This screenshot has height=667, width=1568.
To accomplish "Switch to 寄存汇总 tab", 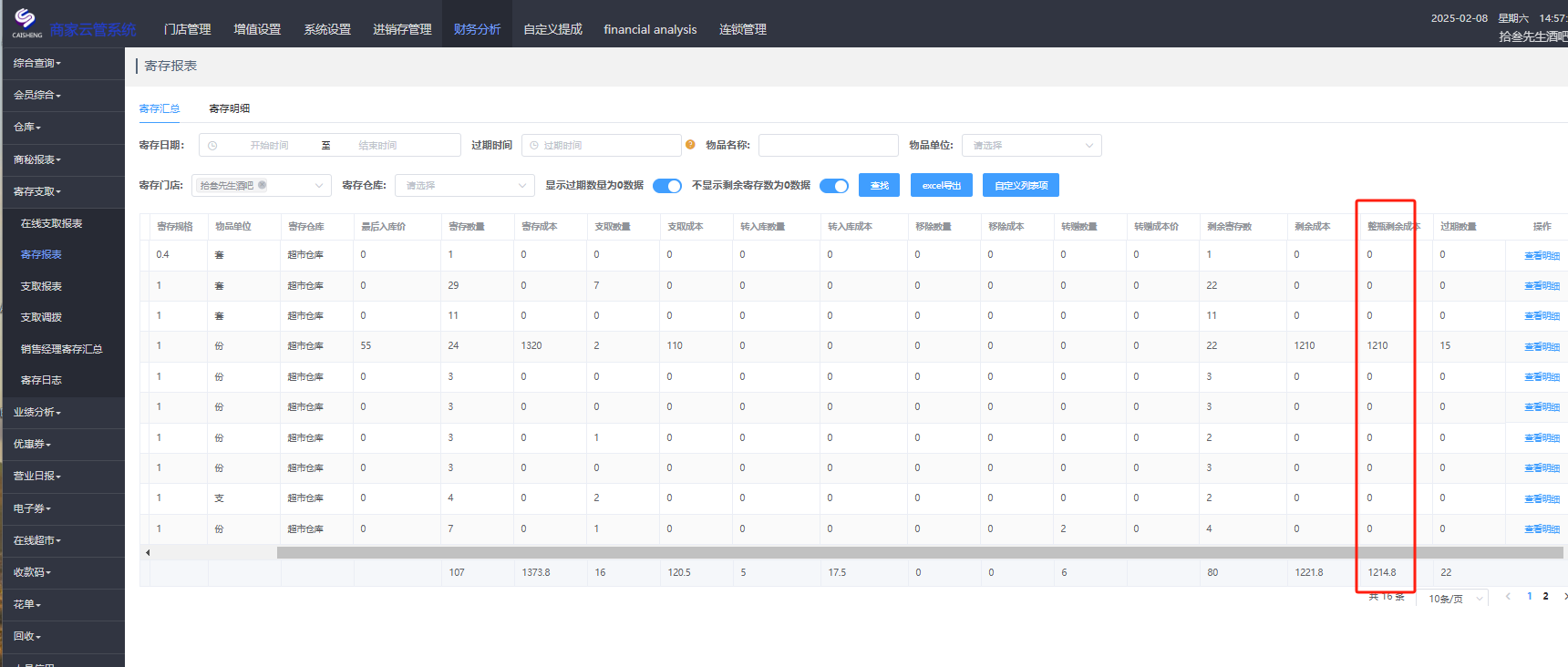I will coord(160,108).
